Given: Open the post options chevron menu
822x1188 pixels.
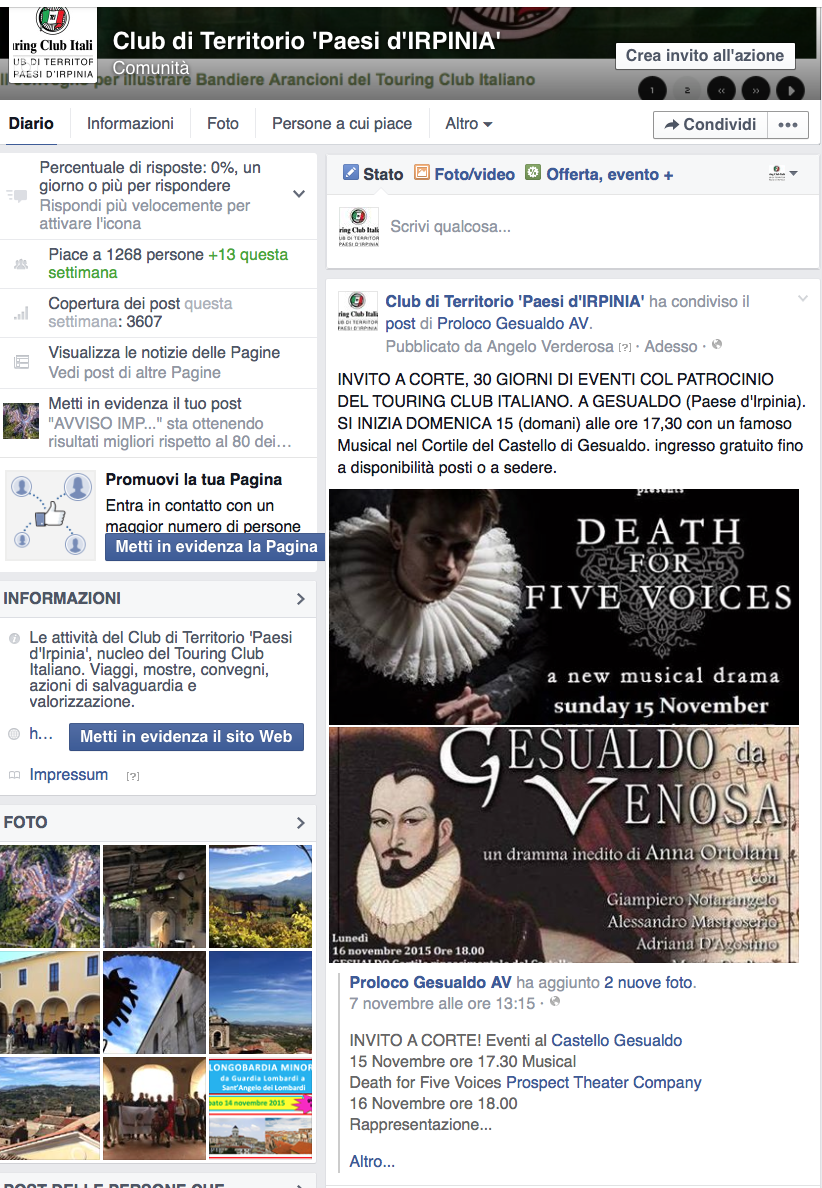Looking at the screenshot, I should click(802, 299).
